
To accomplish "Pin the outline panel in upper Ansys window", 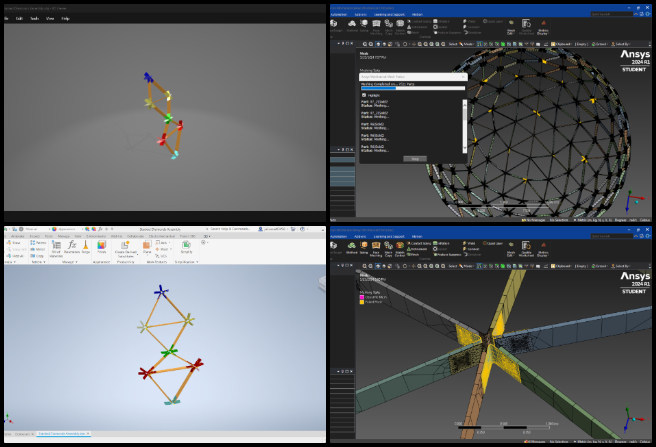I will [343, 44].
